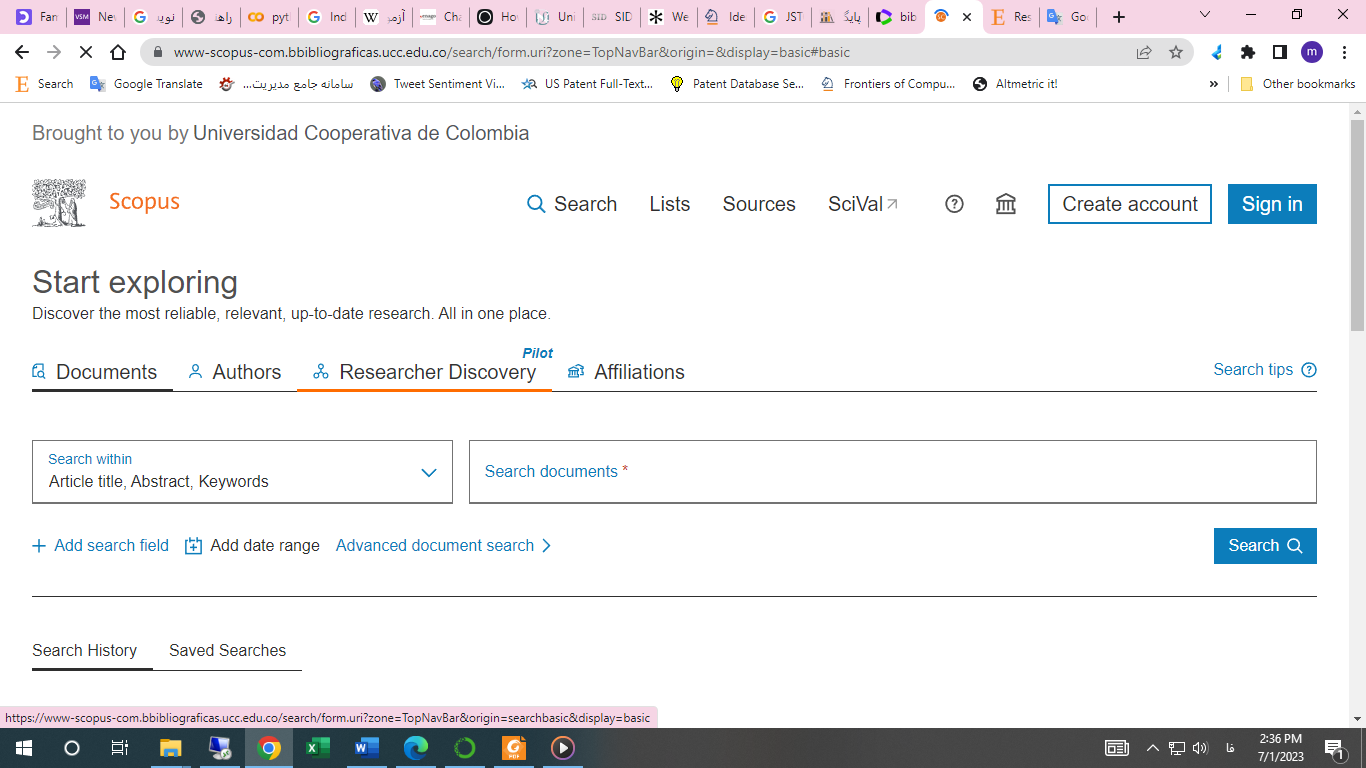Open the Altmetric it! bookmark

[1015, 84]
